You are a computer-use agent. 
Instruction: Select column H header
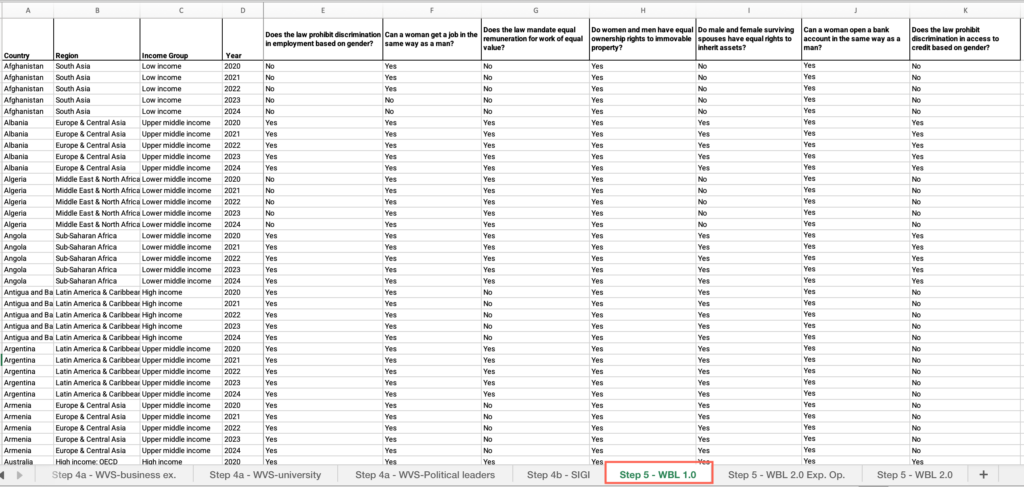point(643,10)
